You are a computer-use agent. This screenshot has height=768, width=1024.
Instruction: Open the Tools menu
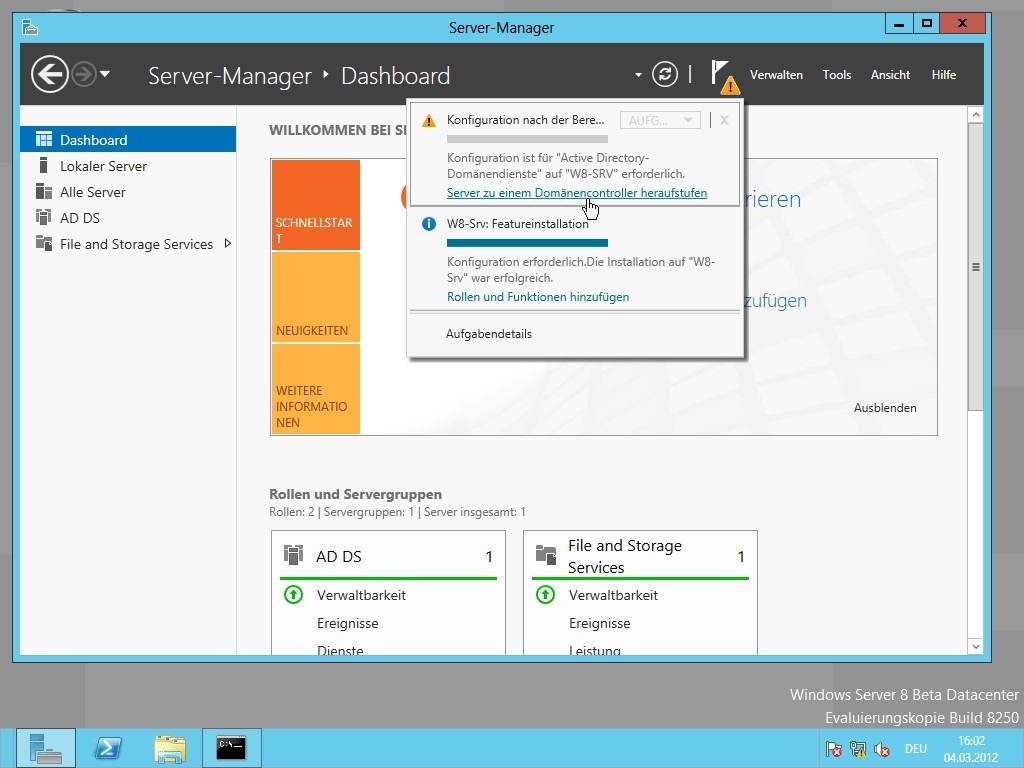(837, 74)
